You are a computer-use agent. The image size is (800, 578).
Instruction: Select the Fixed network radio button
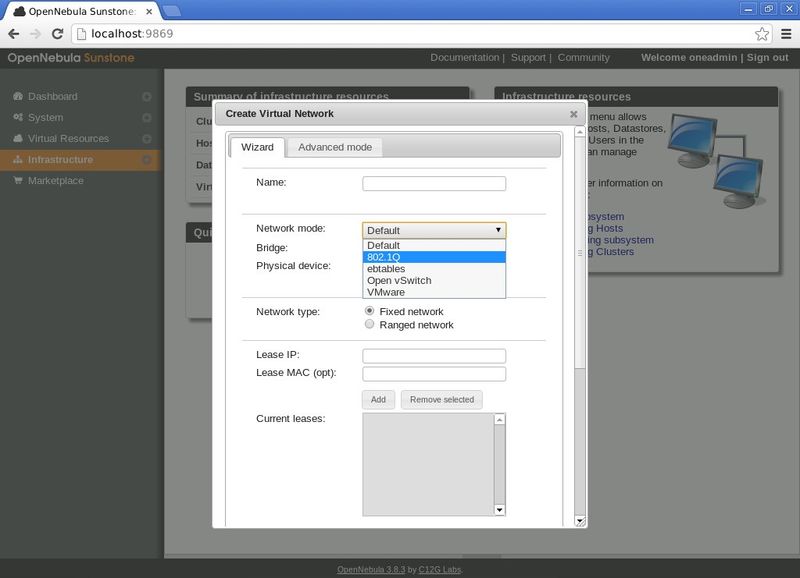coord(369,311)
